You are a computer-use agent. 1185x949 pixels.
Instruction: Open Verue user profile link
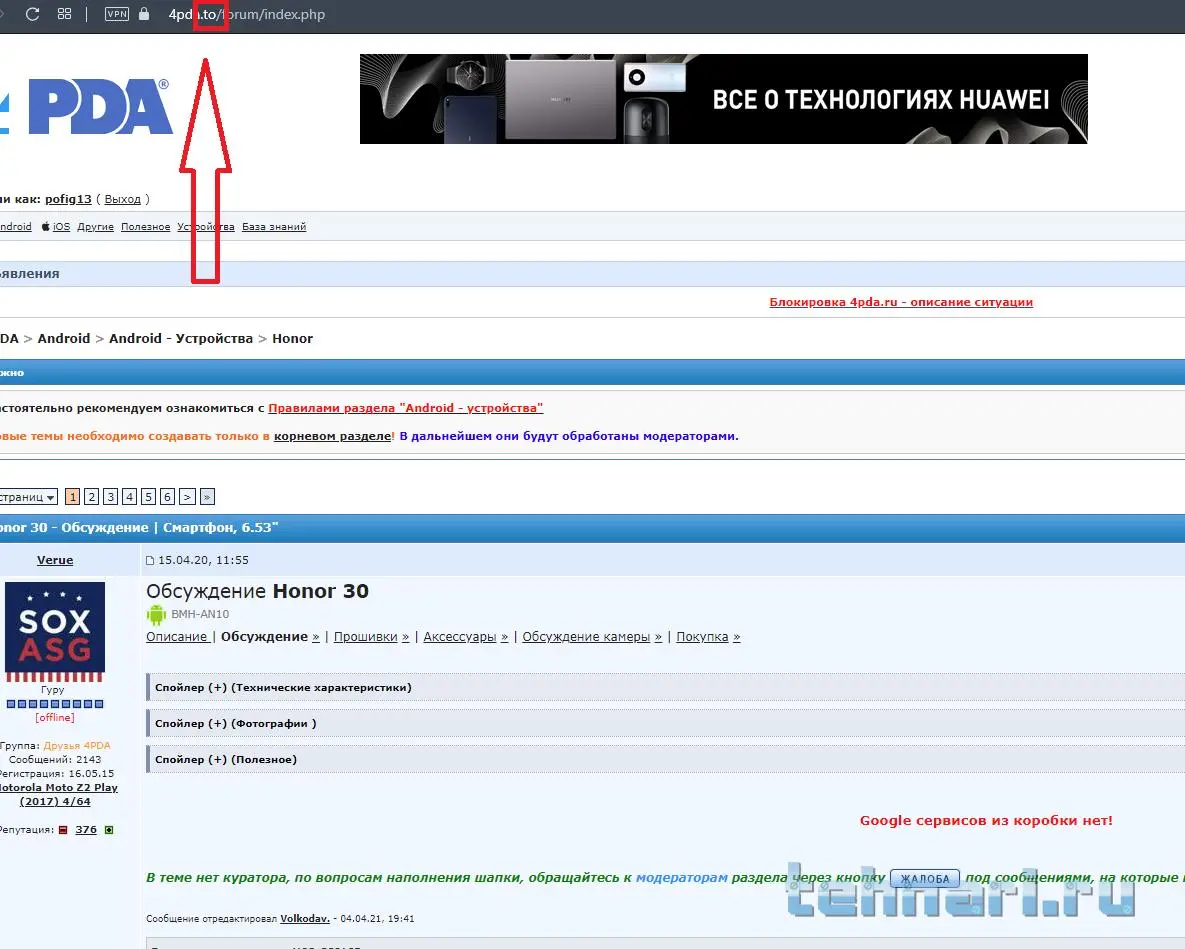click(55, 560)
